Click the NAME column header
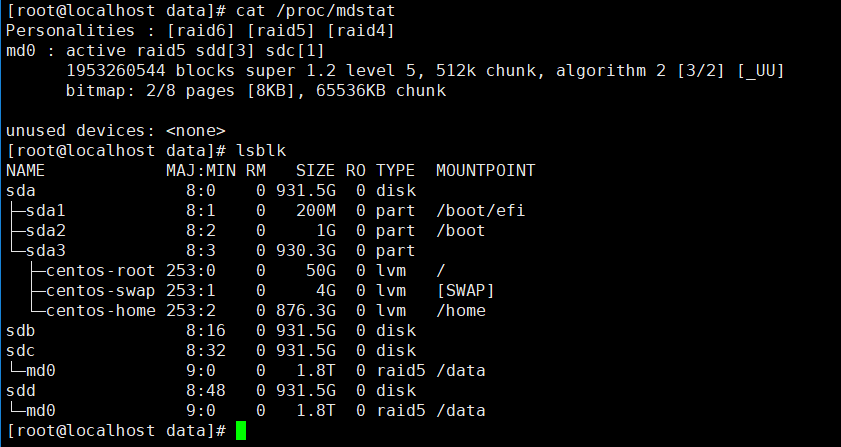This screenshot has height=447, width=841. click(x=26, y=171)
